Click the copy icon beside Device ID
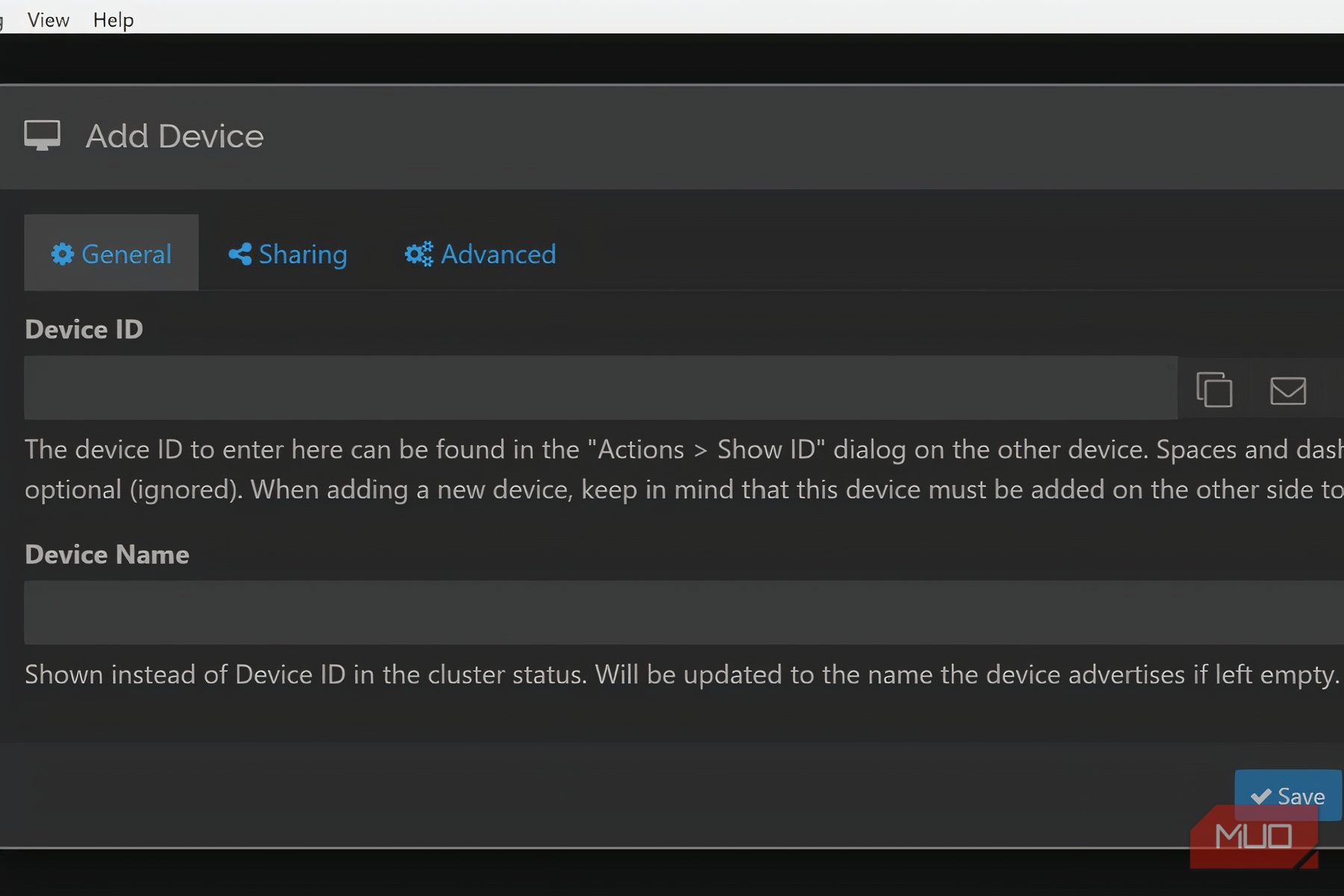Screen dimensions: 1344x896 1214,389
